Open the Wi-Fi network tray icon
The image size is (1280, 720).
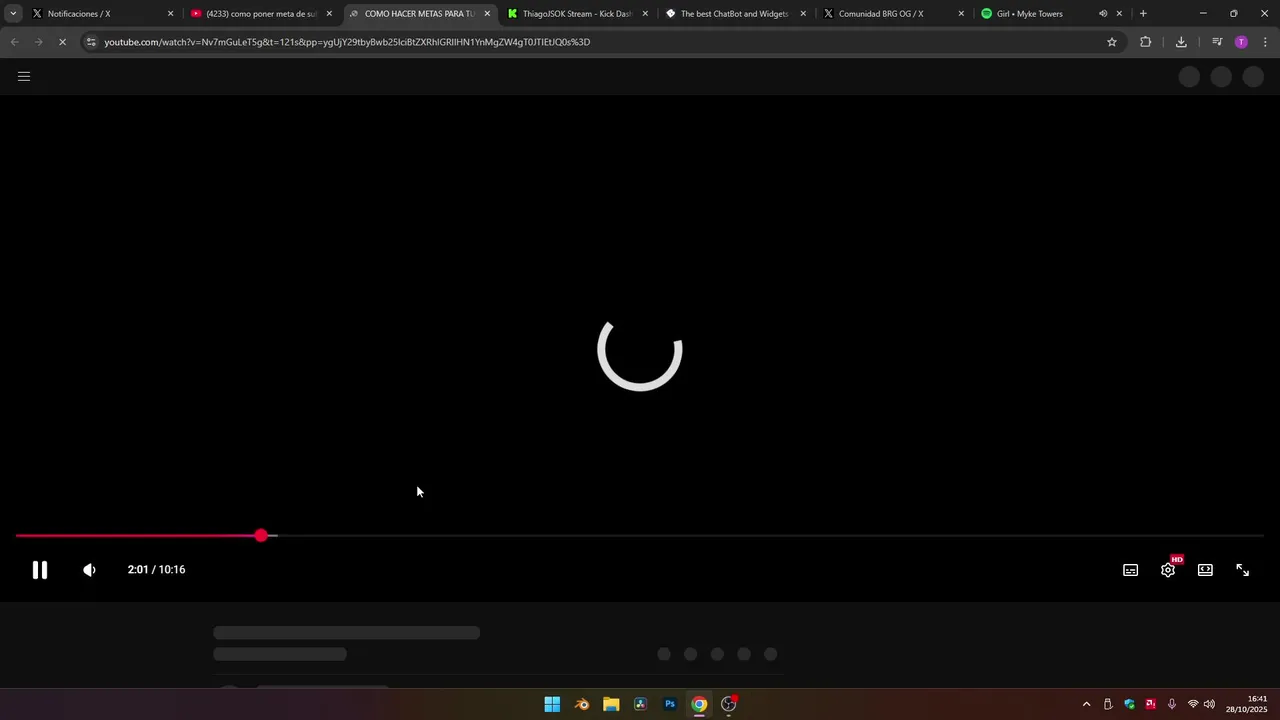click(x=1193, y=704)
